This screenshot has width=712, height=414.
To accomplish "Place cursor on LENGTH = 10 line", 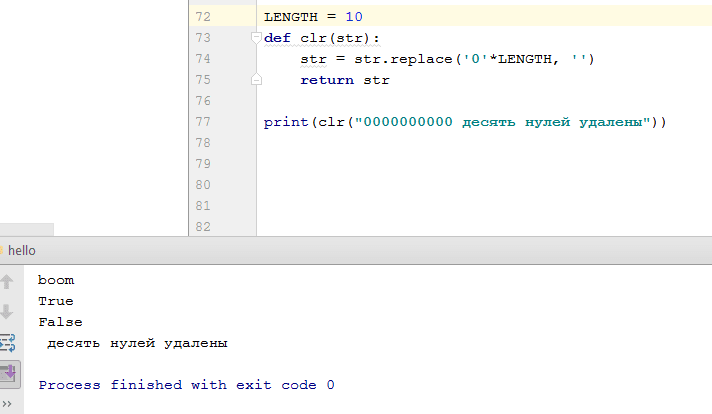I will click(x=313, y=17).
